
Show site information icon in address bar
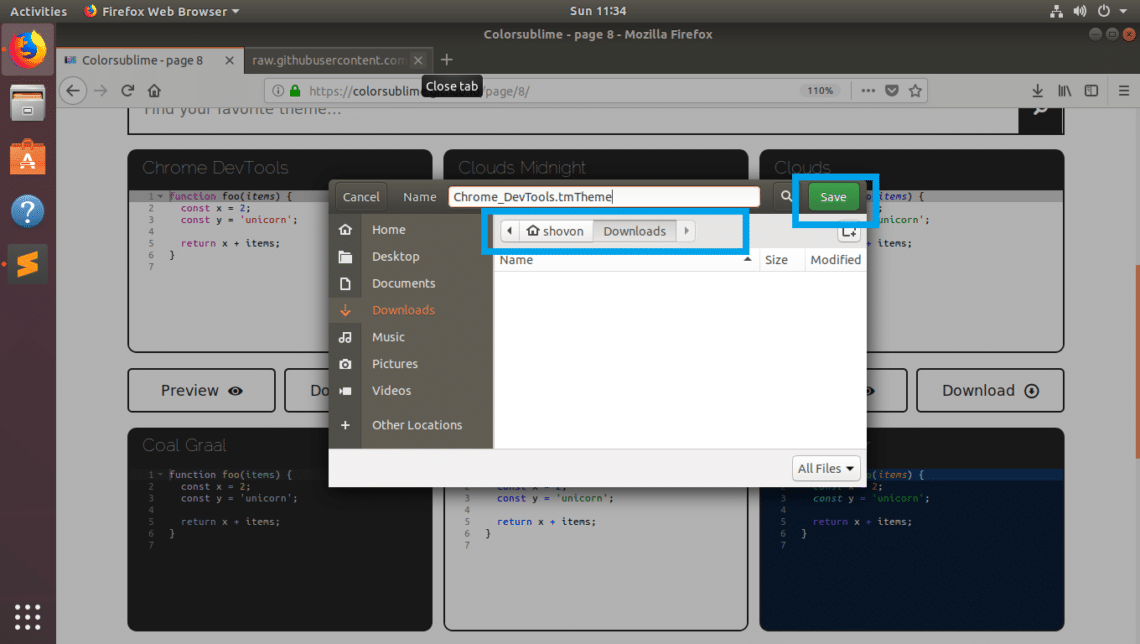[x=278, y=91]
